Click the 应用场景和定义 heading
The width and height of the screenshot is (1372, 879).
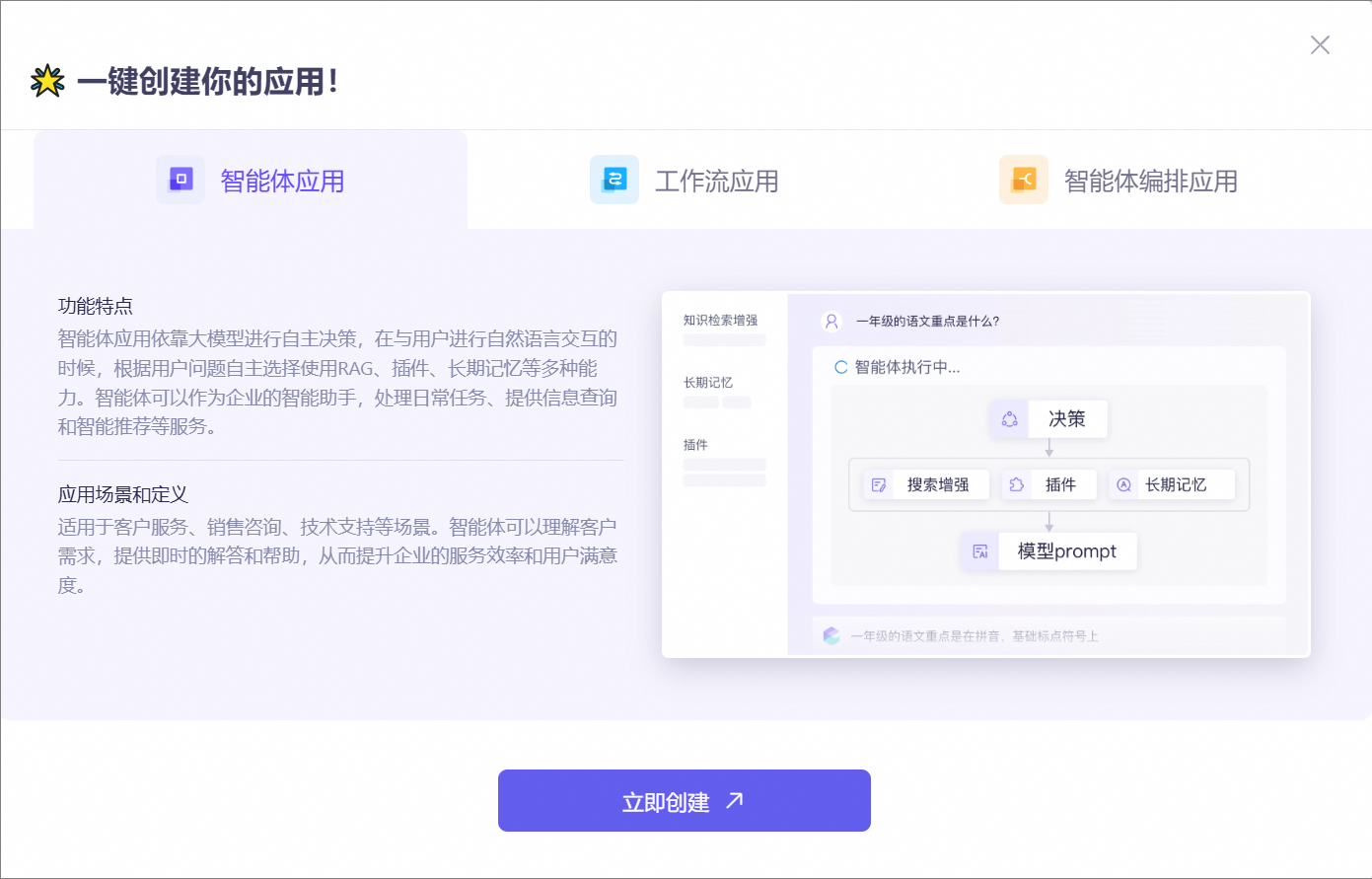(122, 494)
